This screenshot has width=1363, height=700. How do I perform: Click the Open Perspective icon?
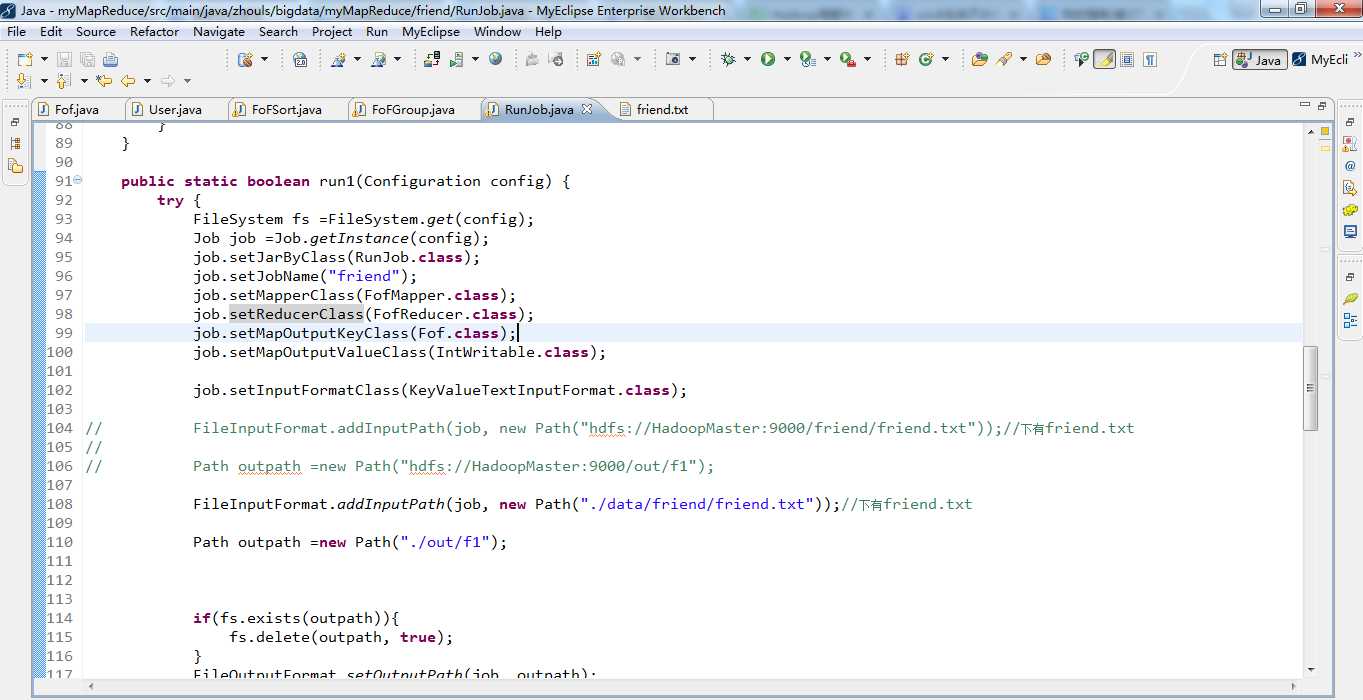pos(1220,60)
